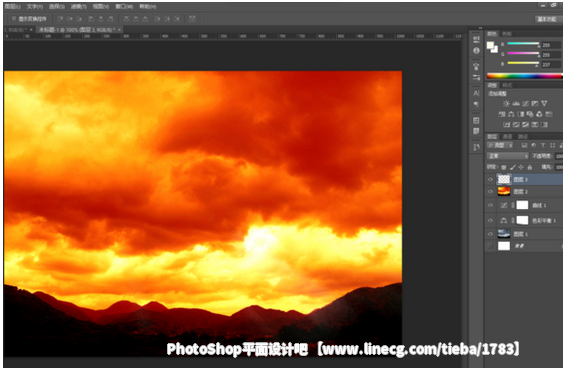Add a Curves adjustment from adjustments panel

[x=525, y=104]
